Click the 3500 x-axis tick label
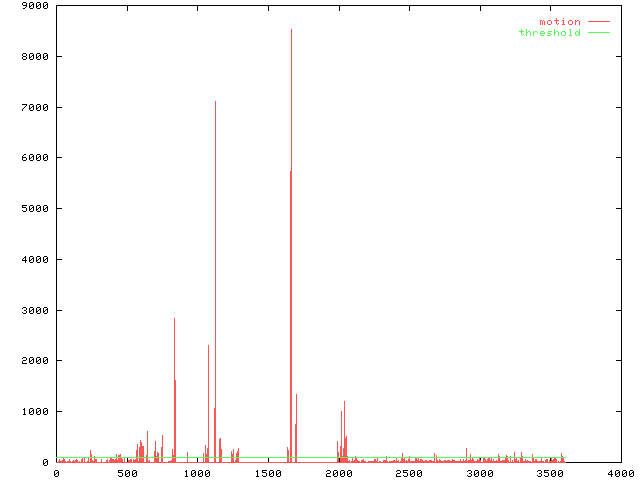Viewport: 640px width, 480px height. pyautogui.click(x=549, y=473)
